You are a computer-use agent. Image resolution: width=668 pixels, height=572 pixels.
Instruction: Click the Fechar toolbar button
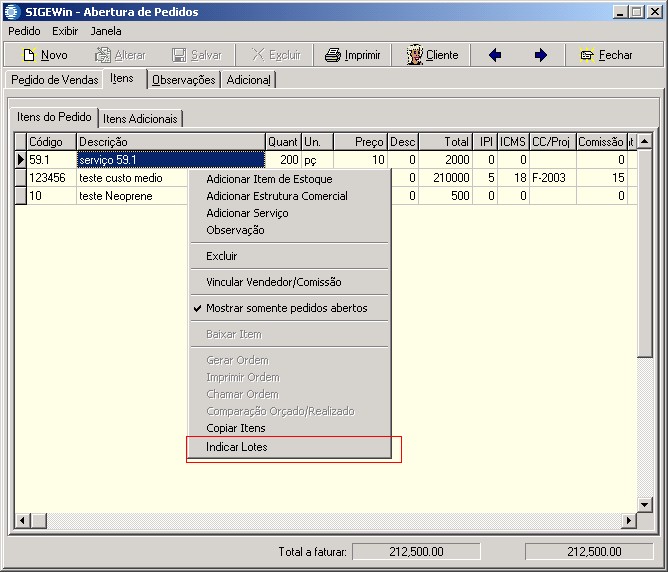(605, 55)
